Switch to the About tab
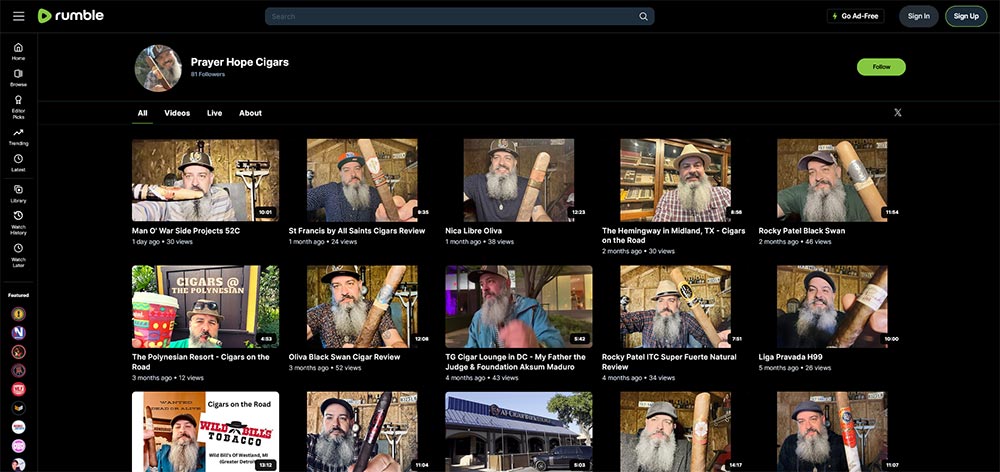 (x=250, y=113)
